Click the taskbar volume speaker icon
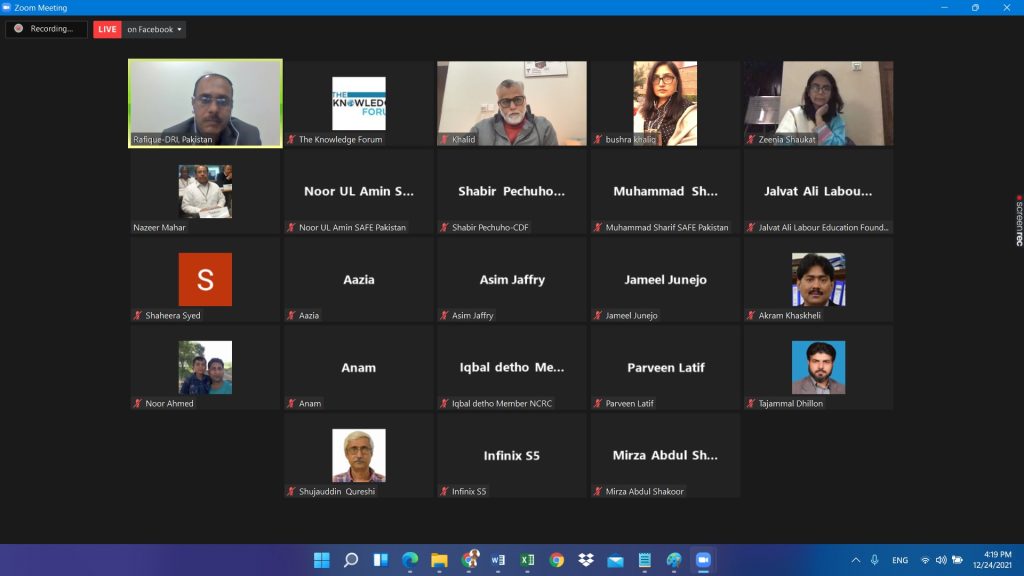The image size is (1024, 576). 942,560
